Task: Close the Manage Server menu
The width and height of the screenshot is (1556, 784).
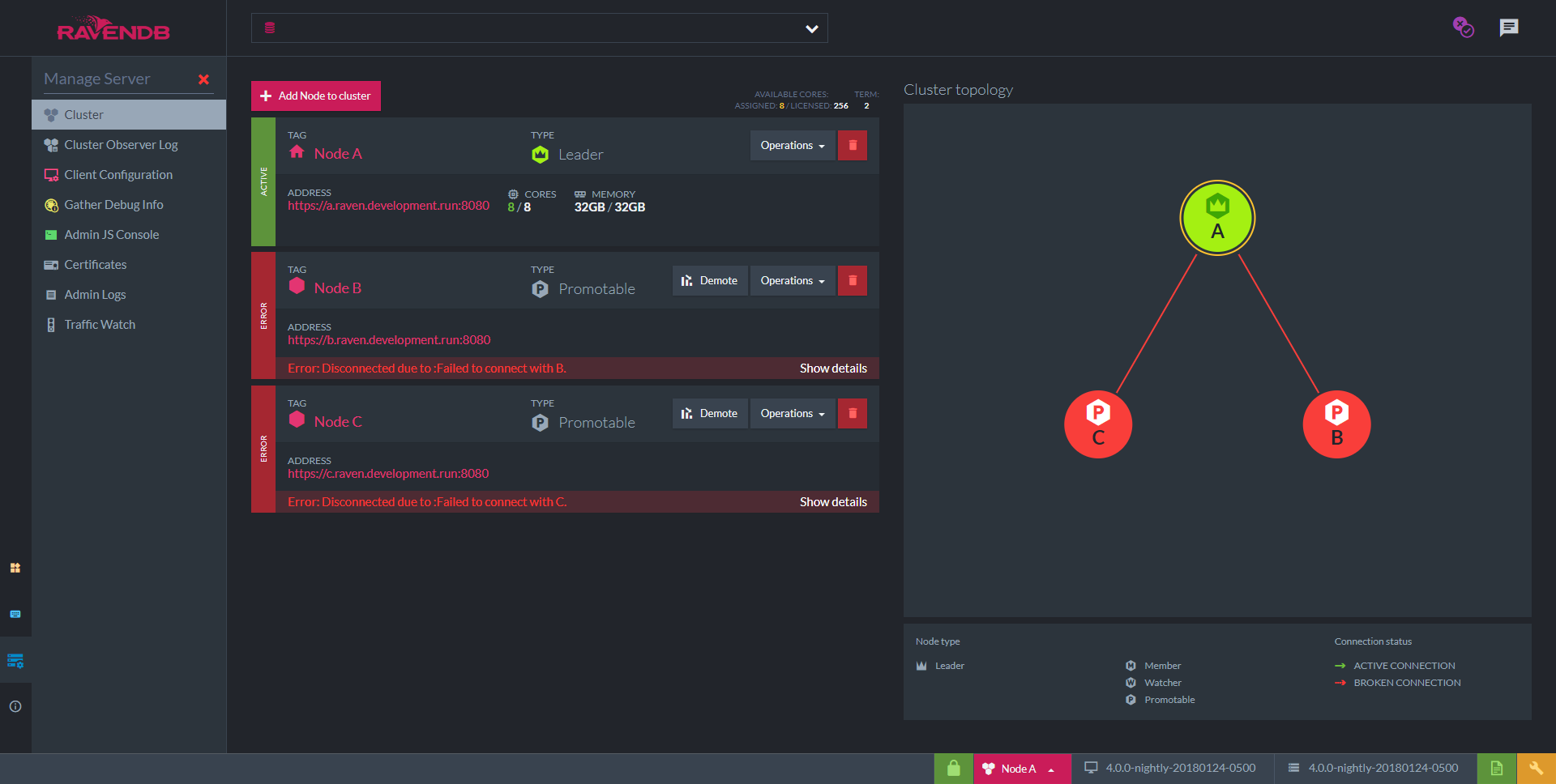Action: pos(203,79)
